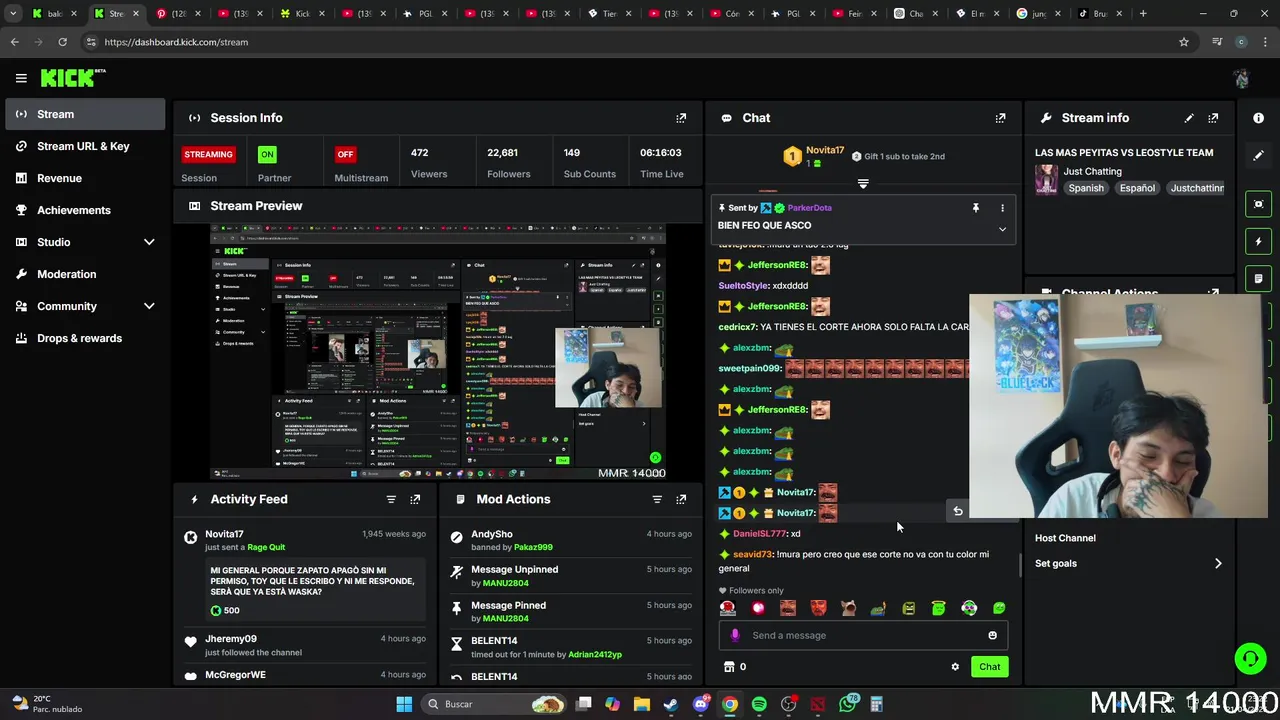
Task: Open the Windows Start menu
Action: [x=404, y=704]
